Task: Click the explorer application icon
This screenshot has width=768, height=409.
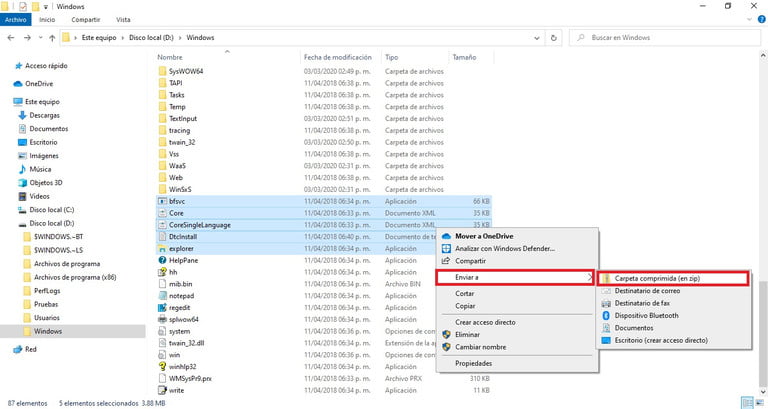Action: 163,249
